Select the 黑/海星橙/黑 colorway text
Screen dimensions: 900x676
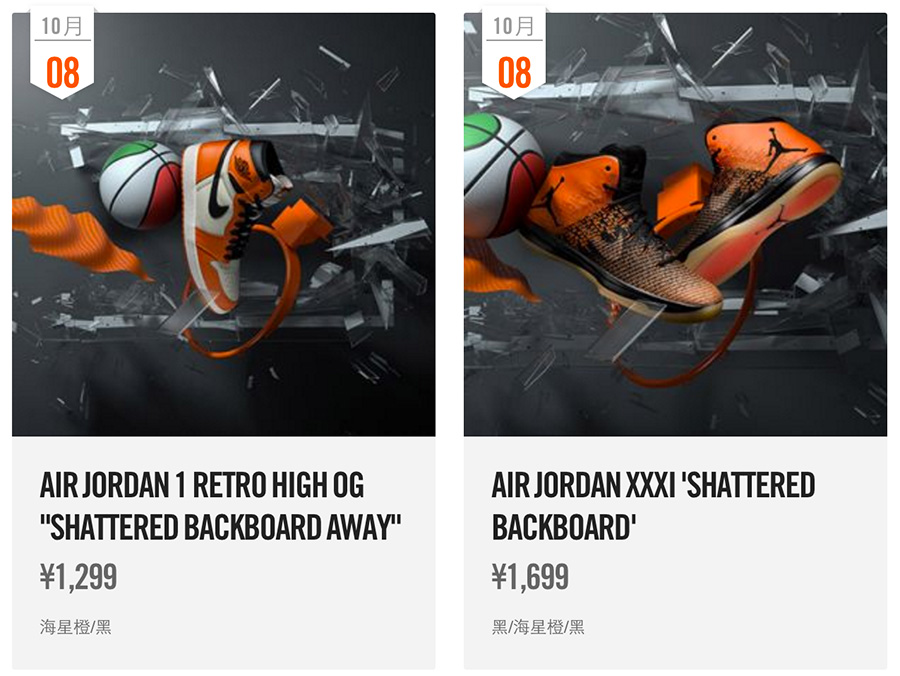[538, 627]
